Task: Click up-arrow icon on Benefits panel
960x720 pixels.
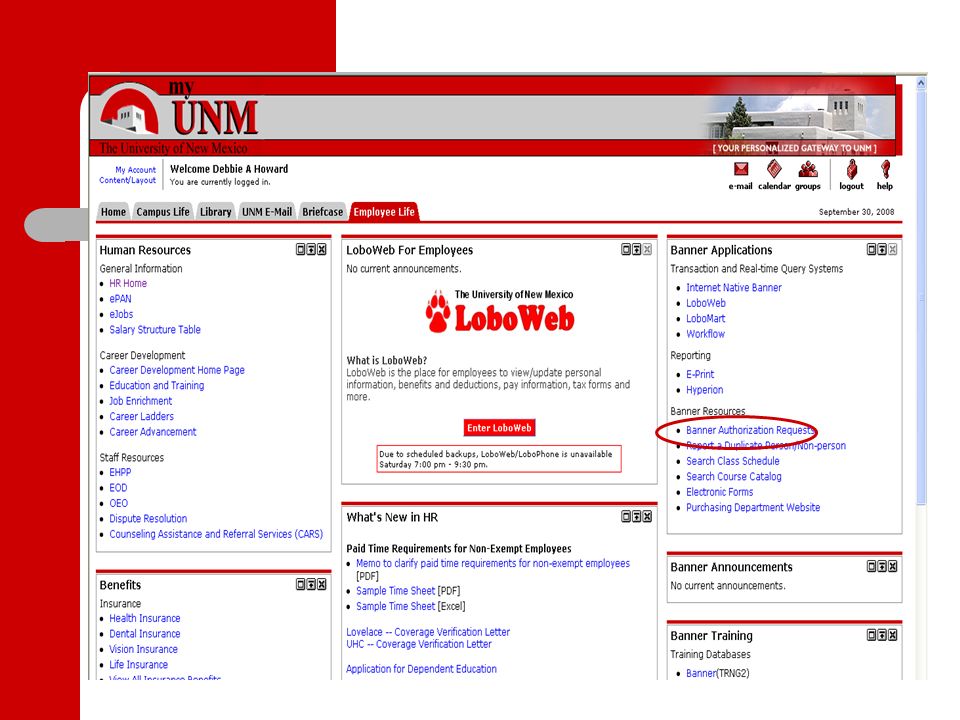Action: [x=311, y=584]
